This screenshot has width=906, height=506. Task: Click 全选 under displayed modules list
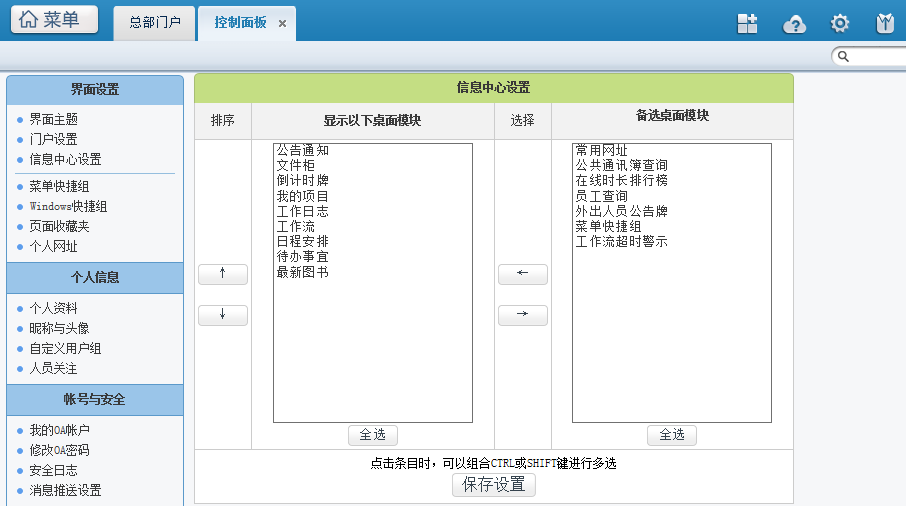coord(372,435)
